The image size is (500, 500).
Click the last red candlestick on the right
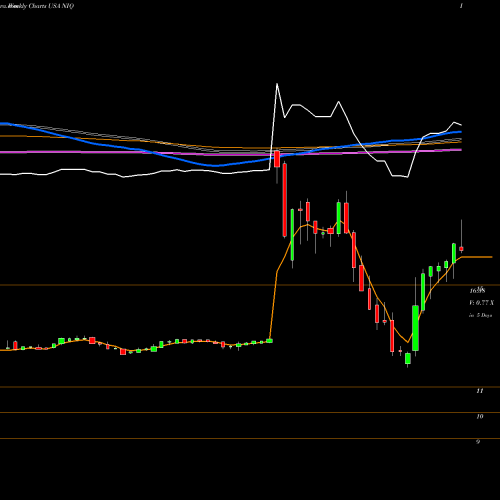click(x=461, y=249)
